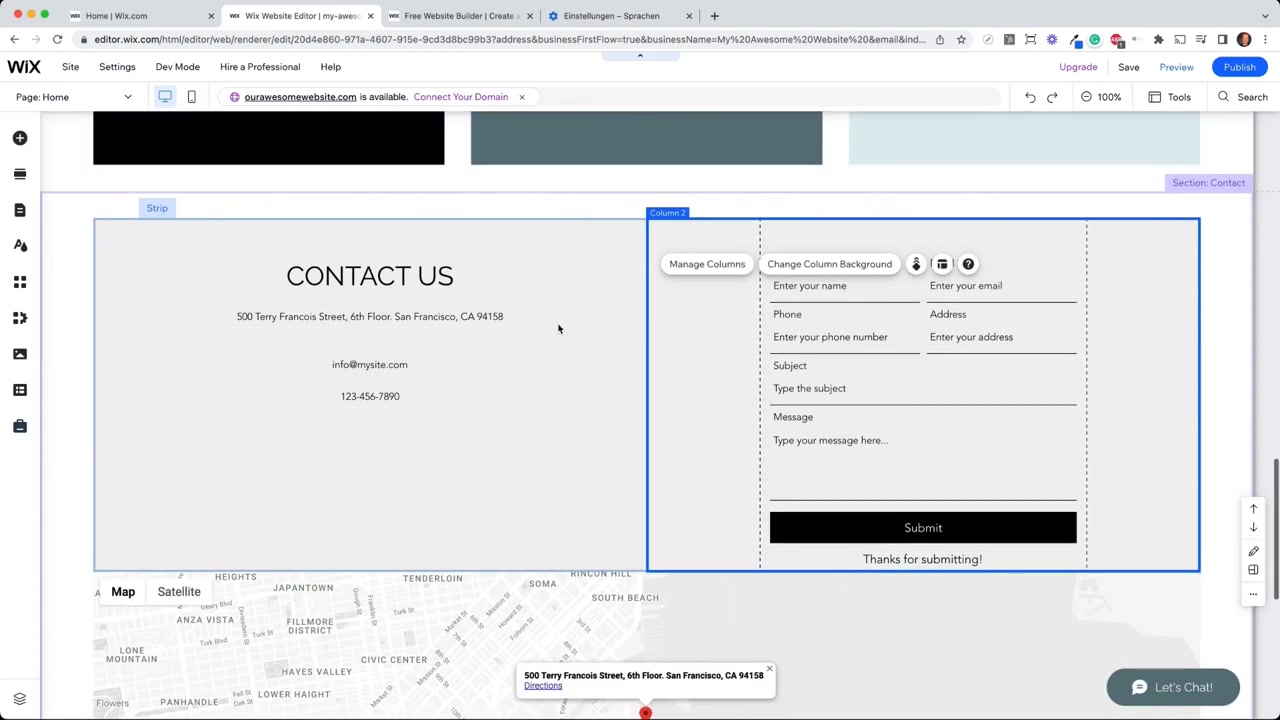Image resolution: width=1280 pixels, height=720 pixels.
Task: Select the Map view button
Action: (x=123, y=592)
